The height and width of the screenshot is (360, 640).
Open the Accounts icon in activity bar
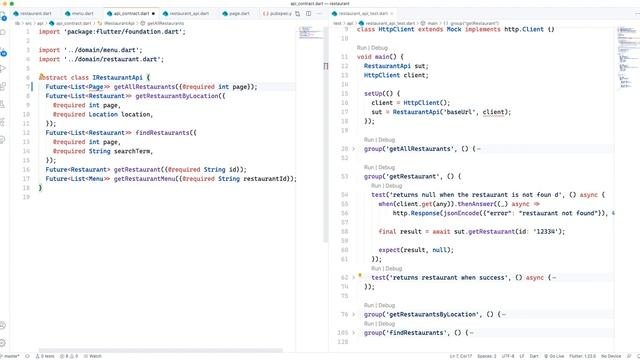pyautogui.click(x=3, y=325)
